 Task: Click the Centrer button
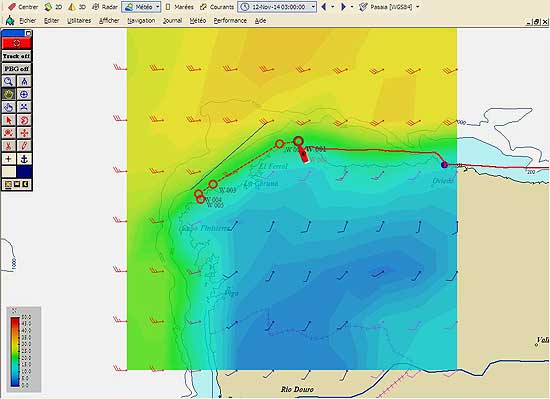tap(23, 7)
